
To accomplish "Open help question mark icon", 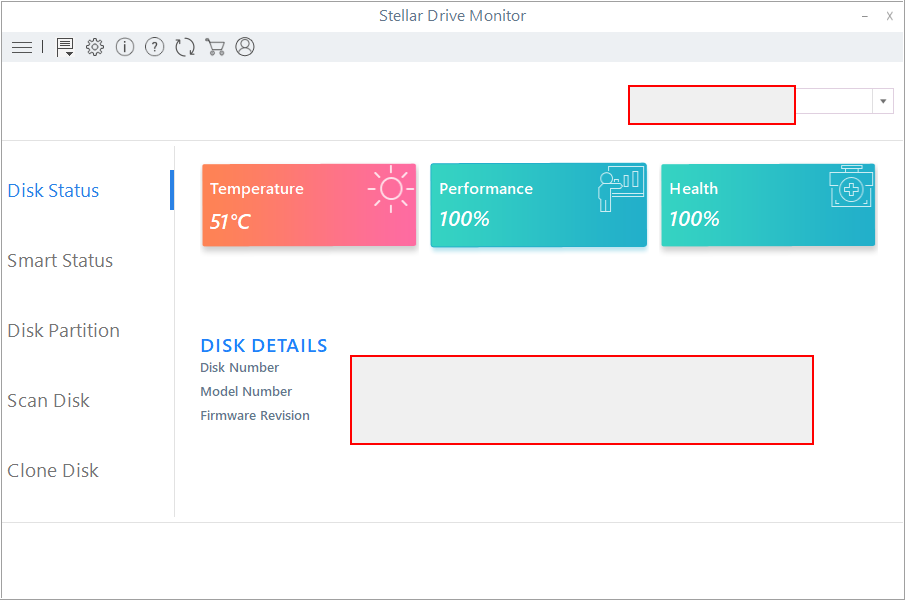I will (155, 47).
